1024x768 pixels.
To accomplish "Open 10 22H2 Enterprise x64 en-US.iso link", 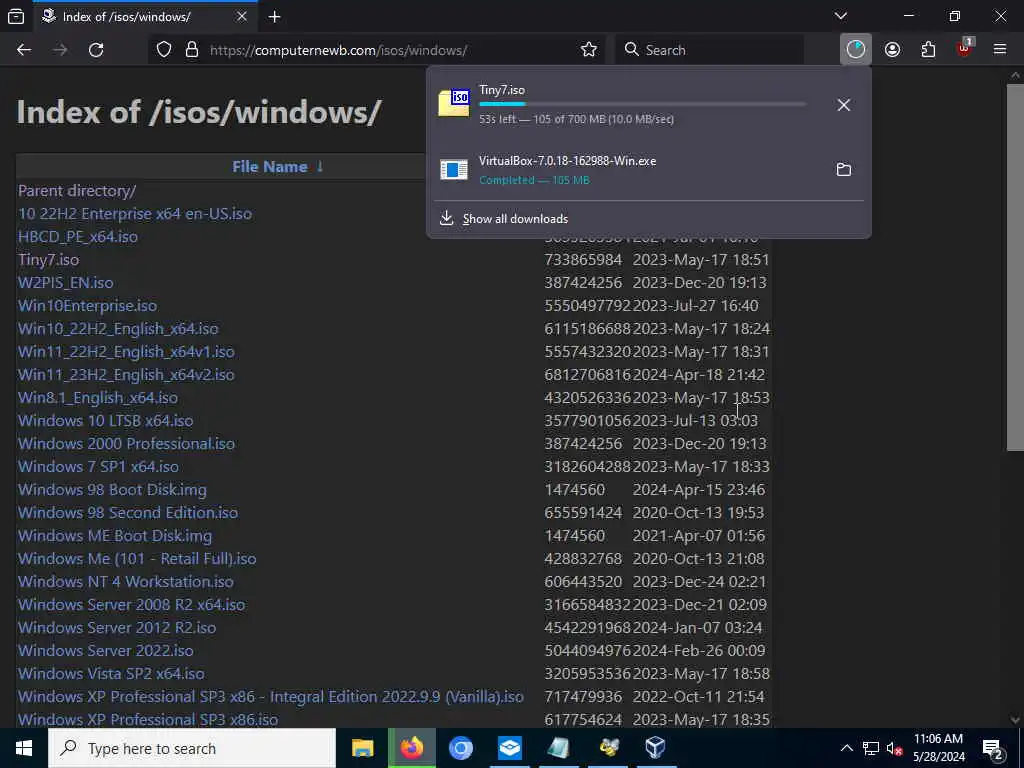I will pyautogui.click(x=135, y=214).
